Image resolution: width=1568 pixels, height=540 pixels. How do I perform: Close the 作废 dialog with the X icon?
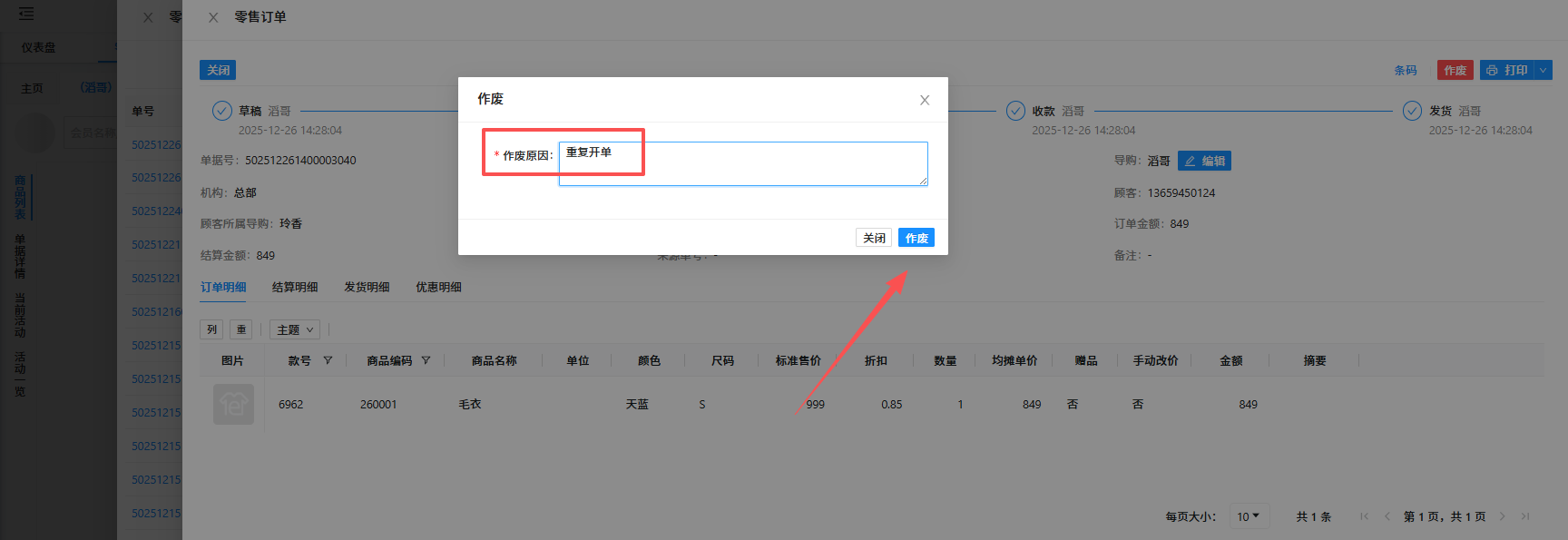(x=924, y=100)
